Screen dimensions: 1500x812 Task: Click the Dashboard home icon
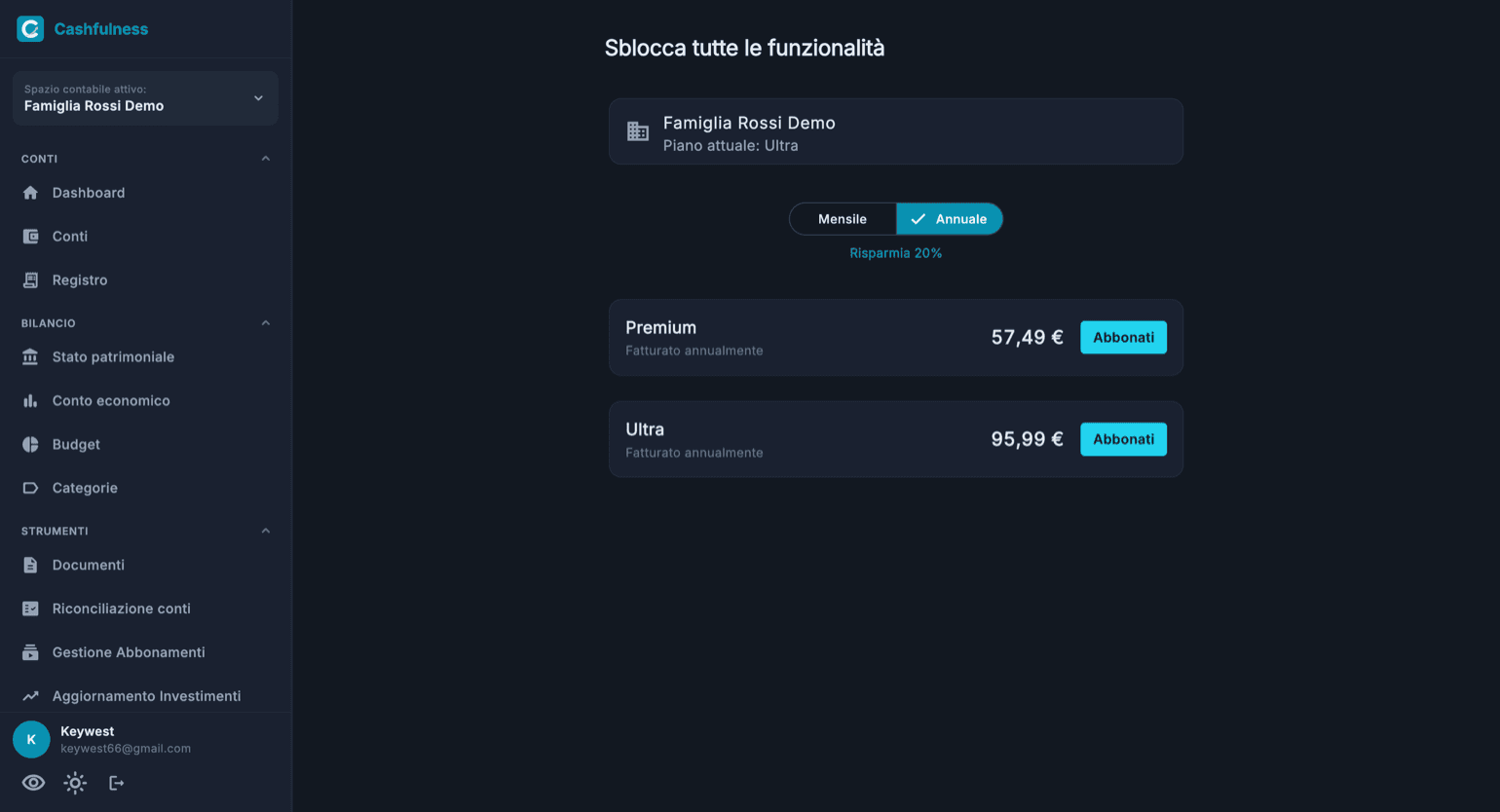pyautogui.click(x=30, y=193)
